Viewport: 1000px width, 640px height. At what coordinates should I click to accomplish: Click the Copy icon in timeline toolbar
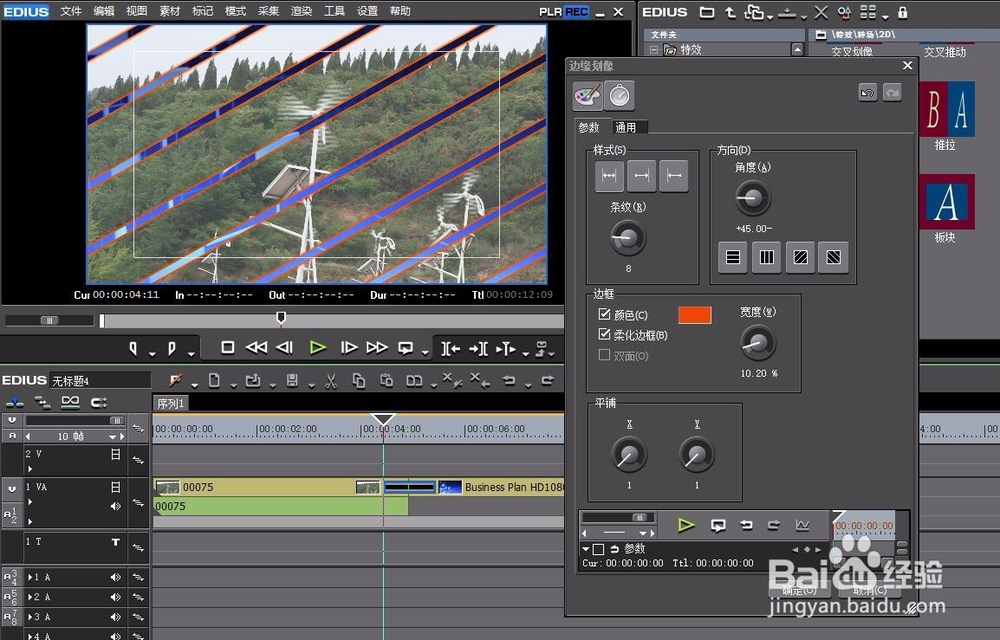(359, 381)
